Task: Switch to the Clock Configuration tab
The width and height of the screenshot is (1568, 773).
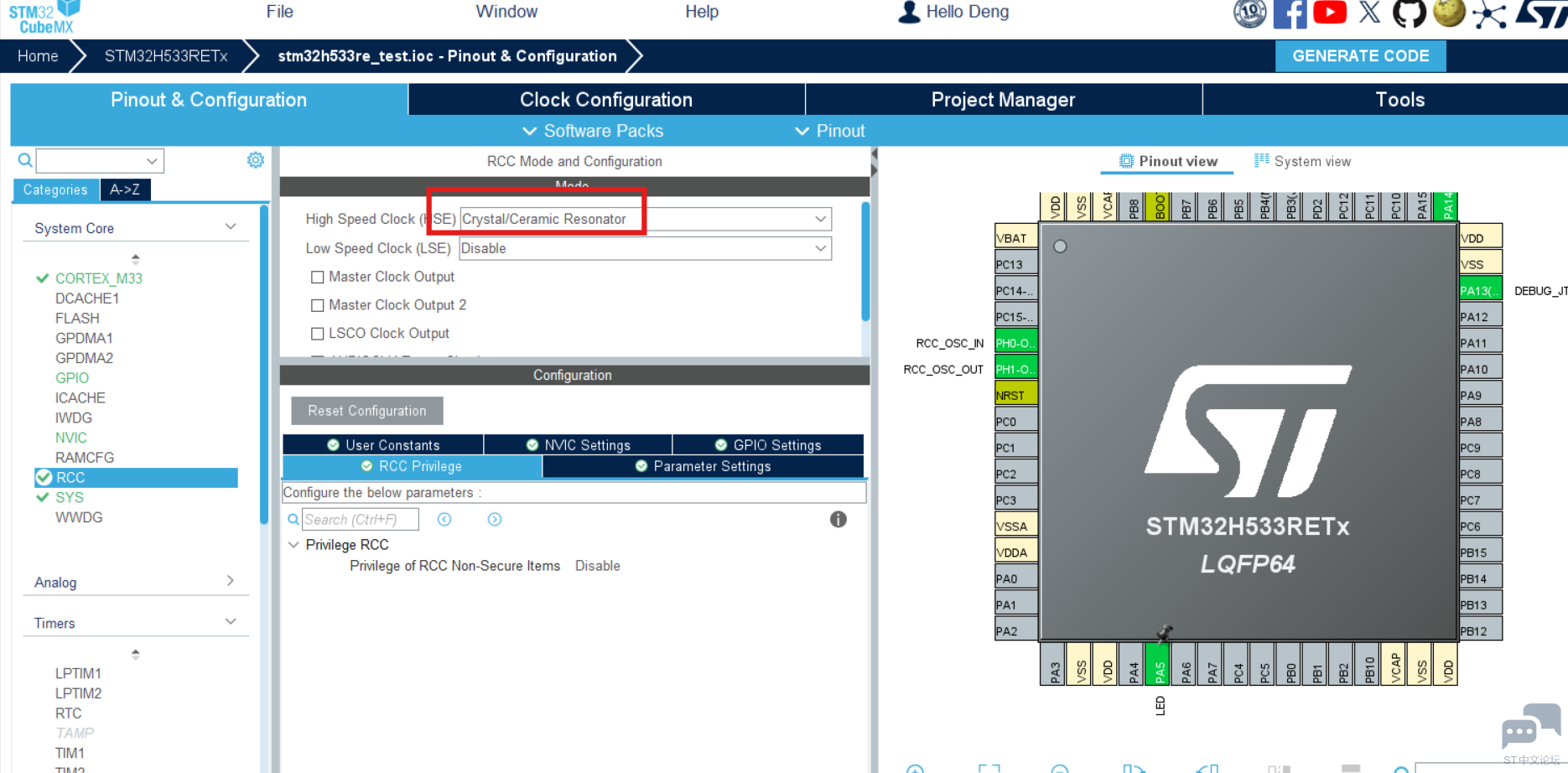Action: [606, 100]
